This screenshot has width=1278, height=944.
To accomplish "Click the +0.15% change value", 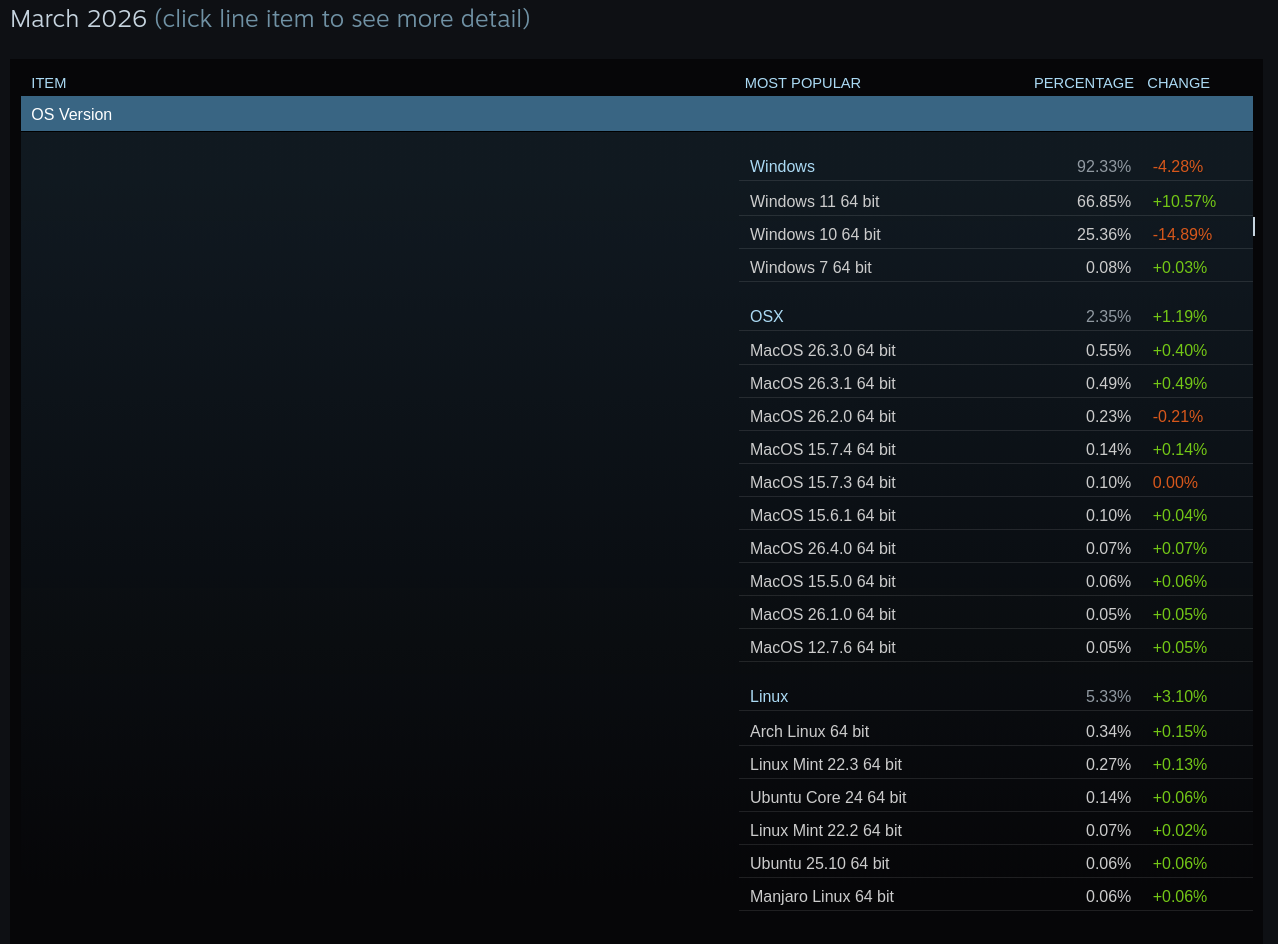I will [x=1180, y=731].
